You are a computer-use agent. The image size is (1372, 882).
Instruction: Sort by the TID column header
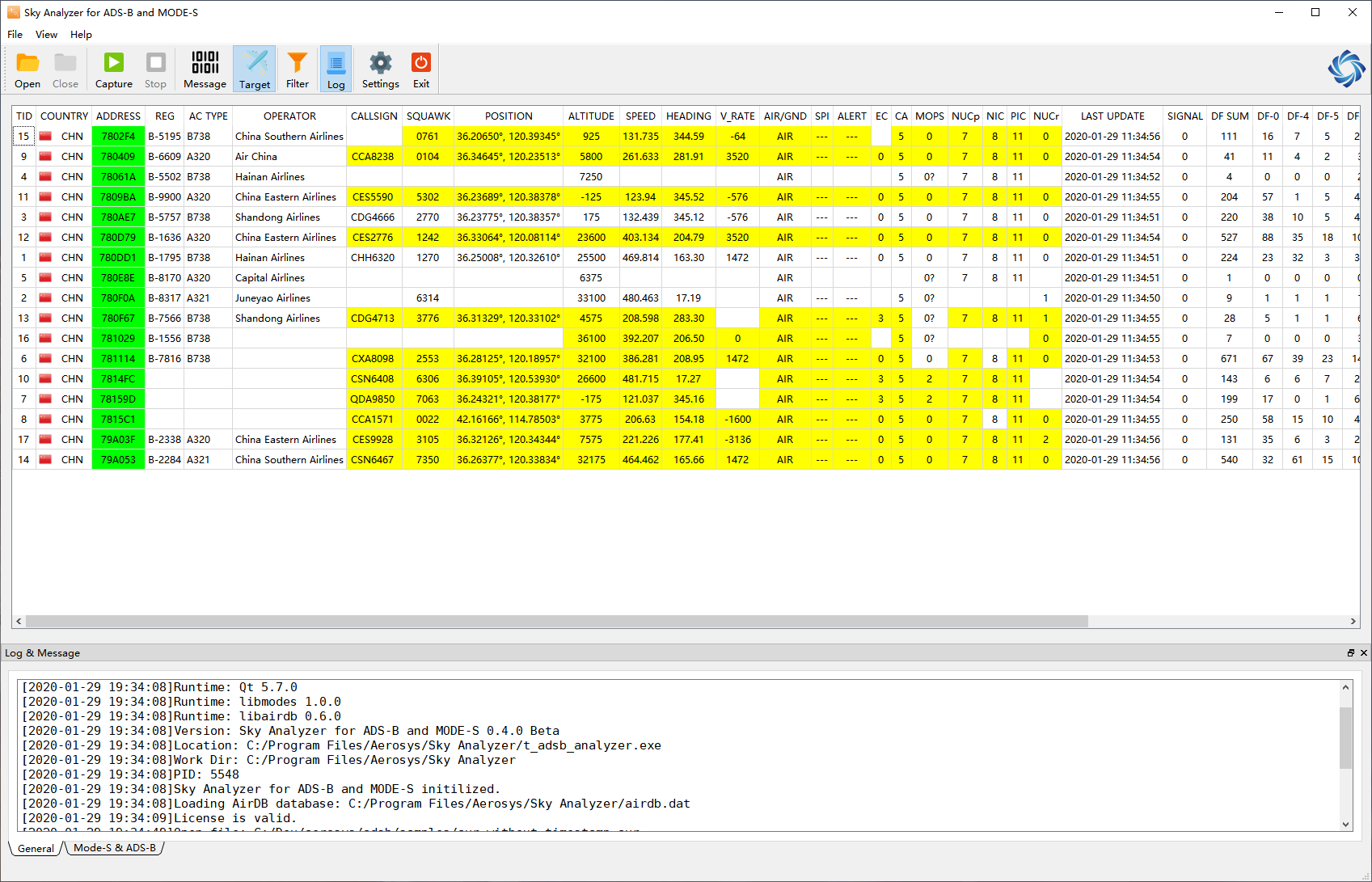coord(24,116)
